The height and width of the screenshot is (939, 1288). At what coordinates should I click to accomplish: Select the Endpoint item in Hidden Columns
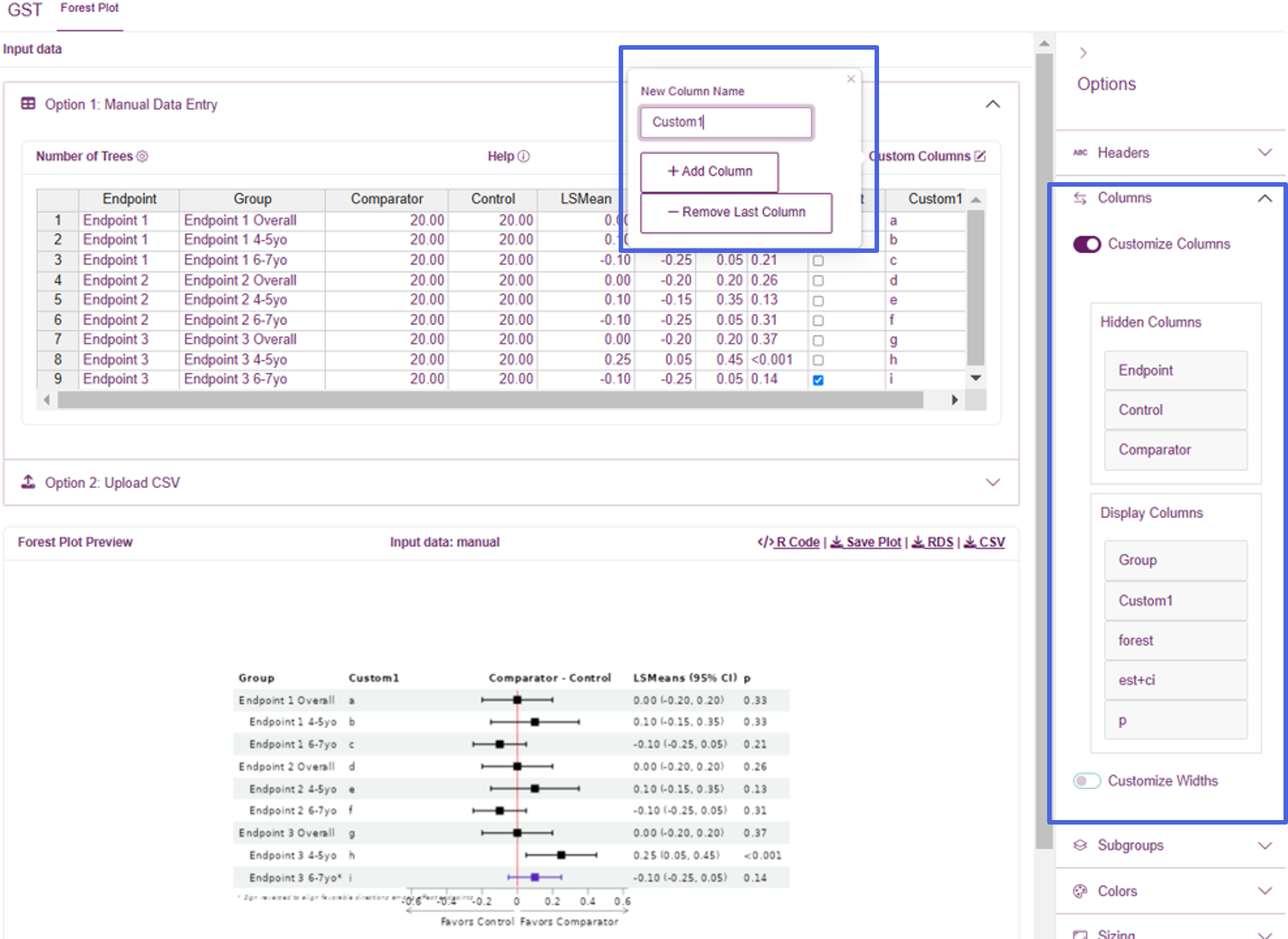1176,370
